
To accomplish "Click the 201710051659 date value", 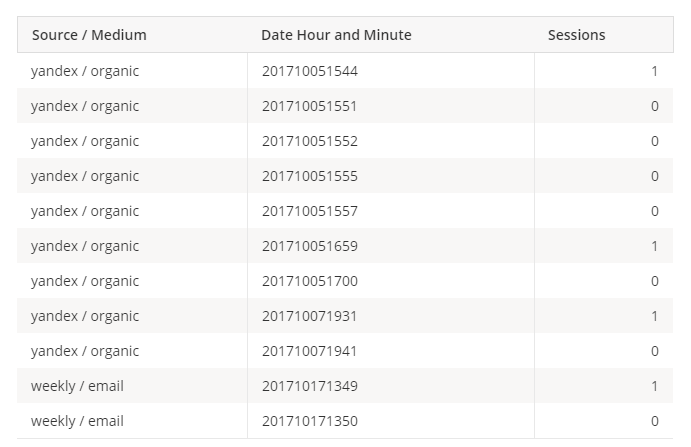I will click(309, 246).
